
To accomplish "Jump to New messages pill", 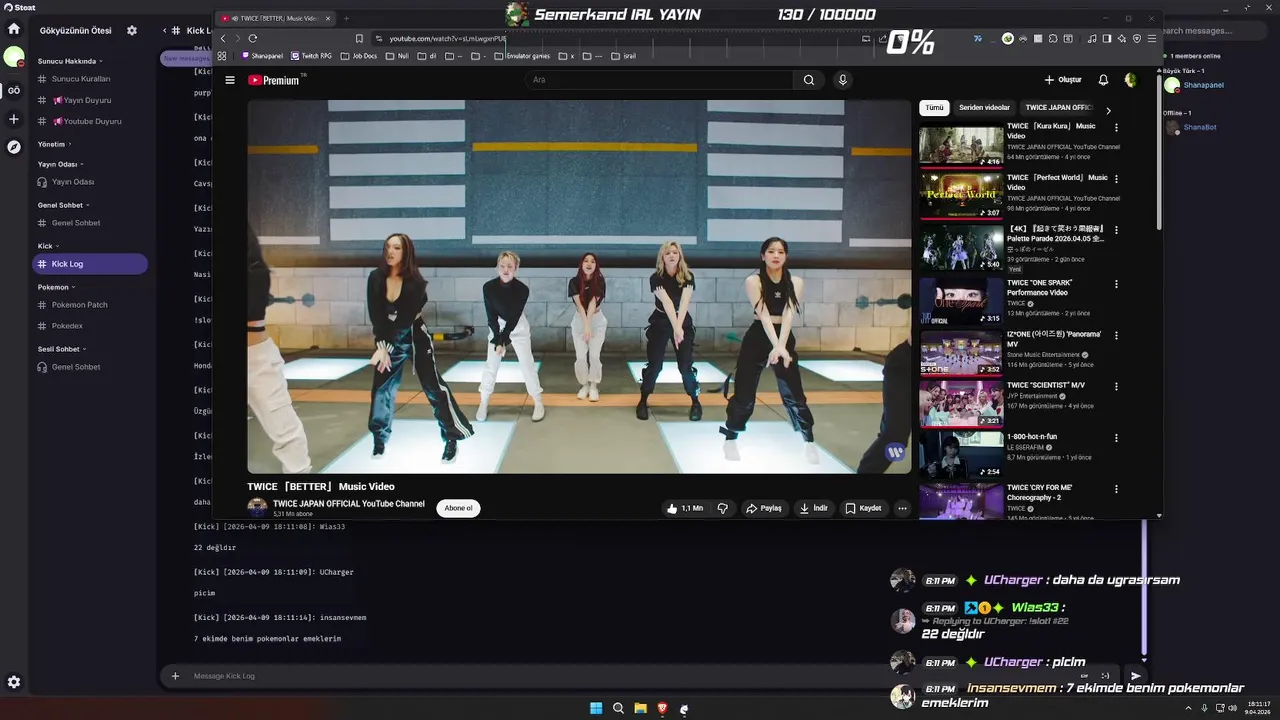I will click(185, 58).
